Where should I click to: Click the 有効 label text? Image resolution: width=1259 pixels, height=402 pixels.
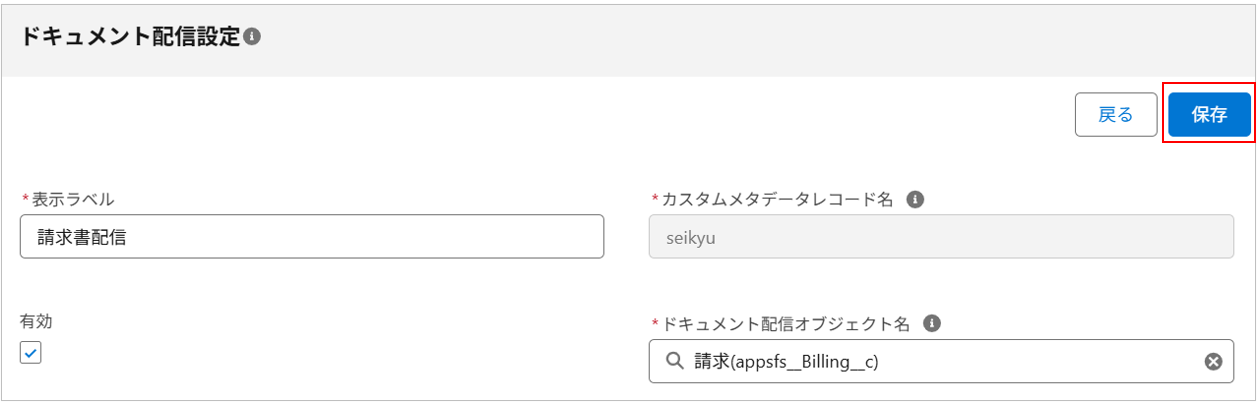point(36,322)
